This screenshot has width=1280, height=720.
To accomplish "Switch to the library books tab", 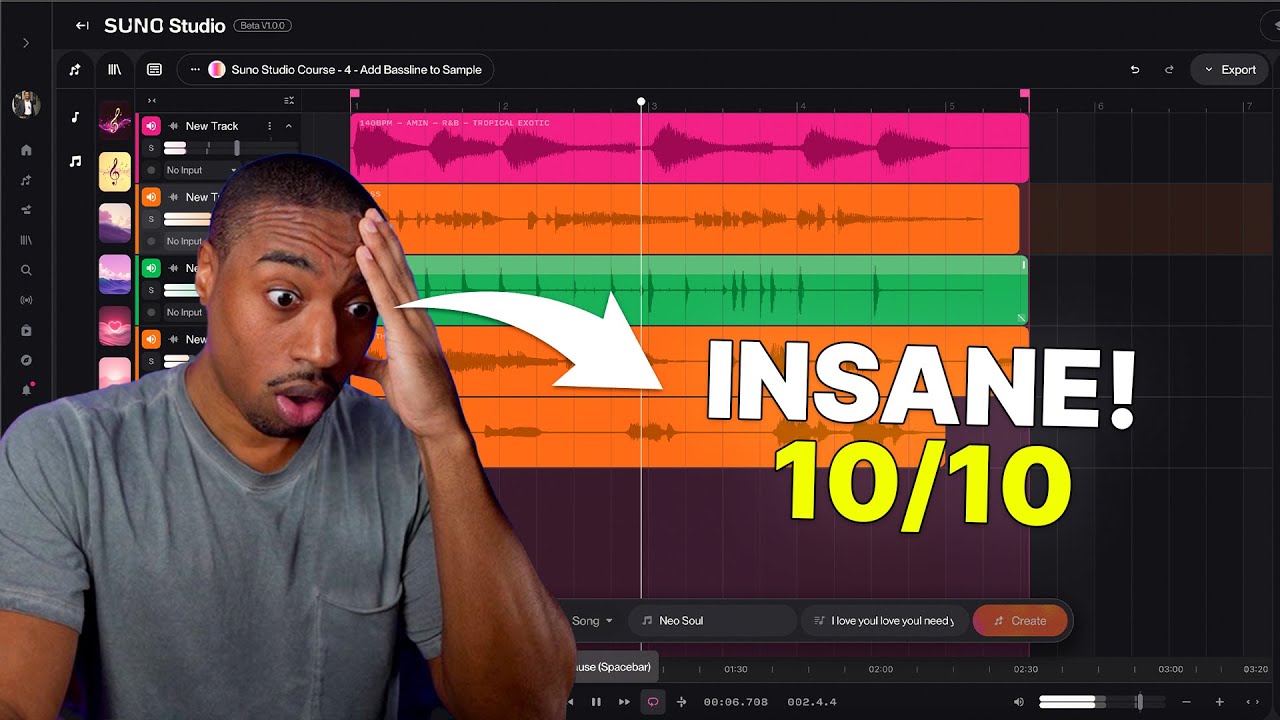I will (x=115, y=70).
